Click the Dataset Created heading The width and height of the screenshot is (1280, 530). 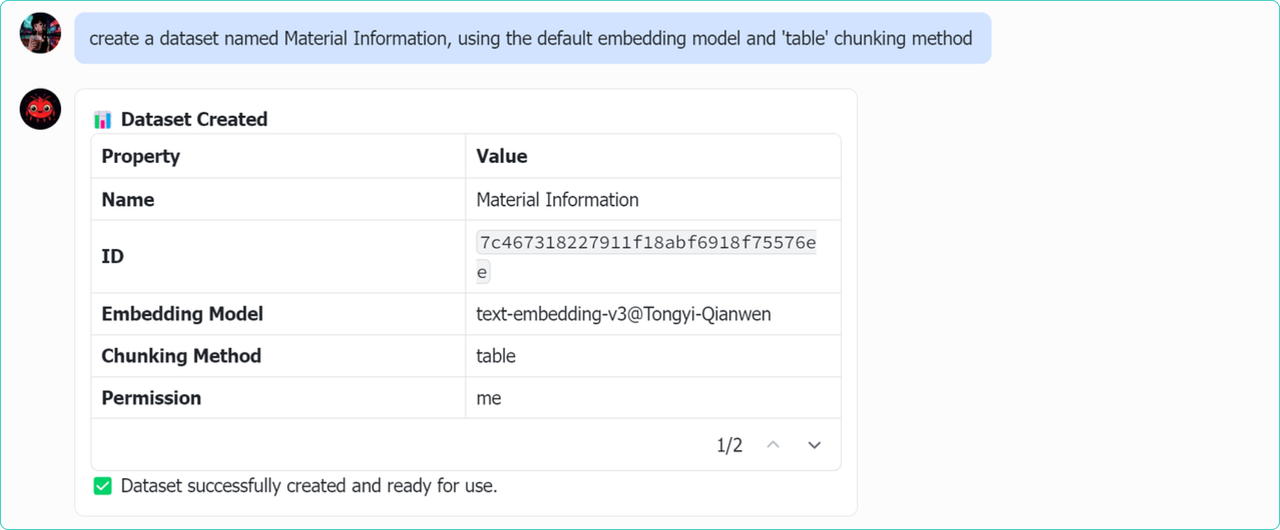[194, 120]
